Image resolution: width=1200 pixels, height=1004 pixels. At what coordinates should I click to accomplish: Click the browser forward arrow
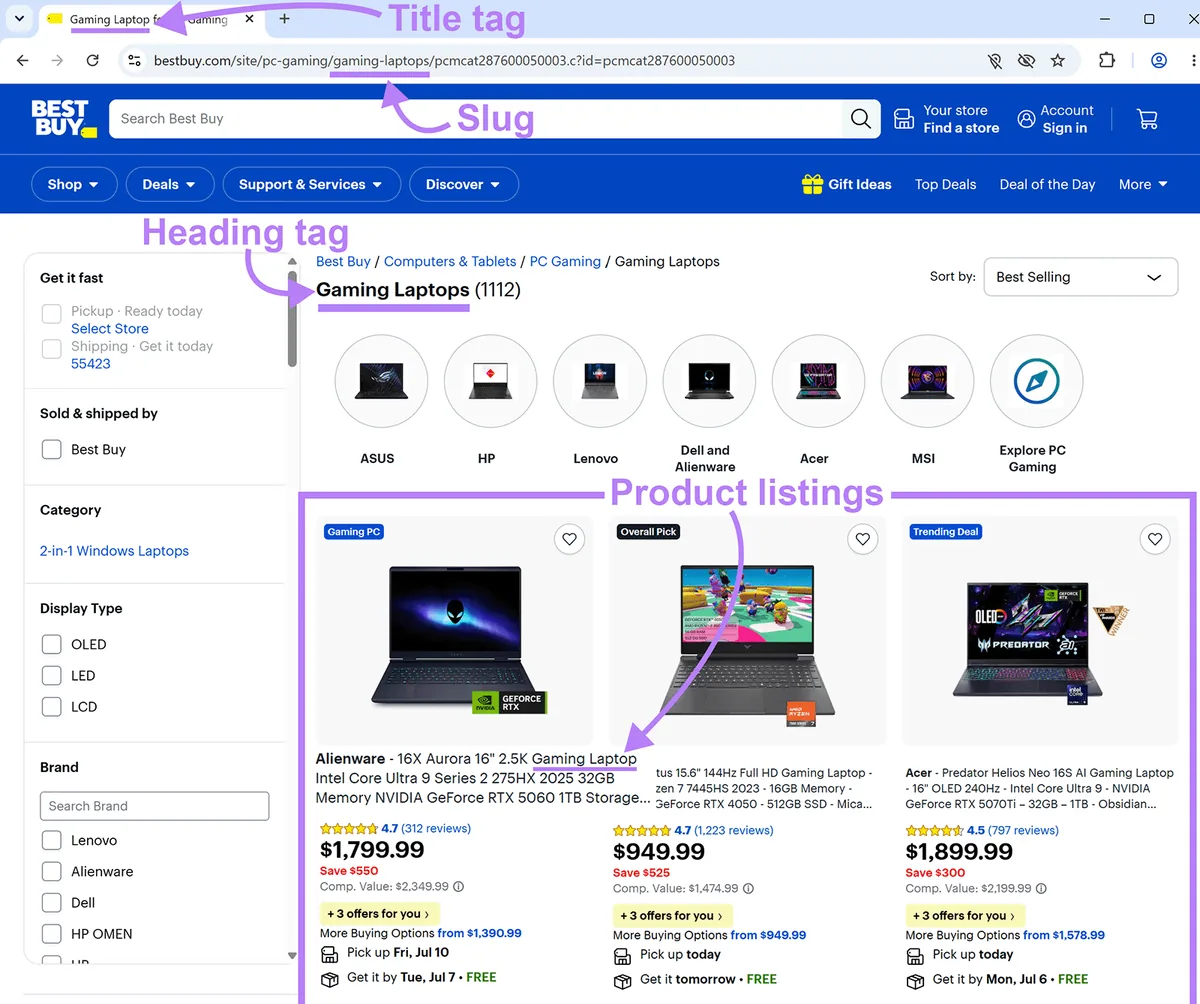click(57, 61)
